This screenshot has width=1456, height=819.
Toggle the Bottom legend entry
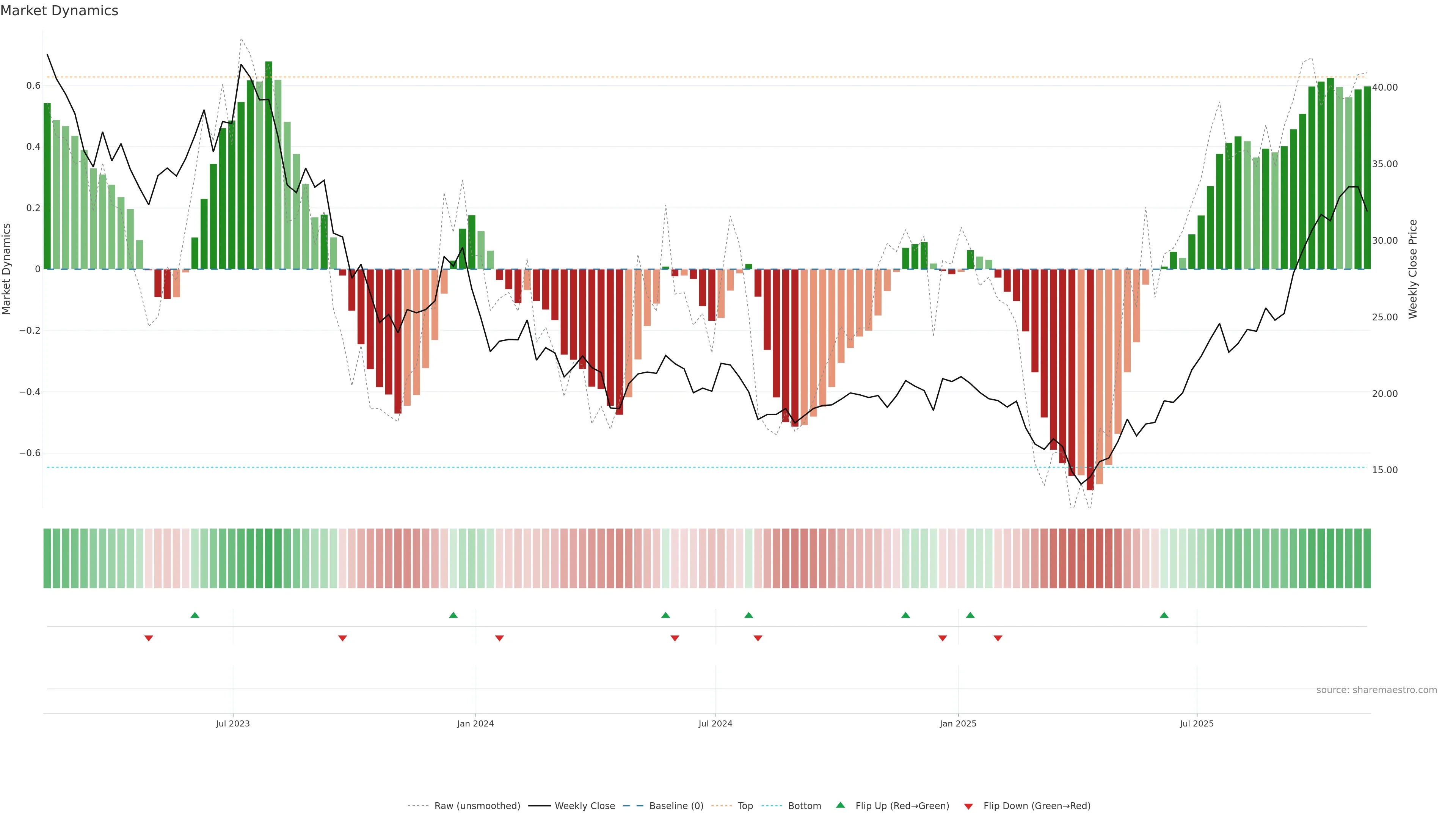click(x=804, y=806)
